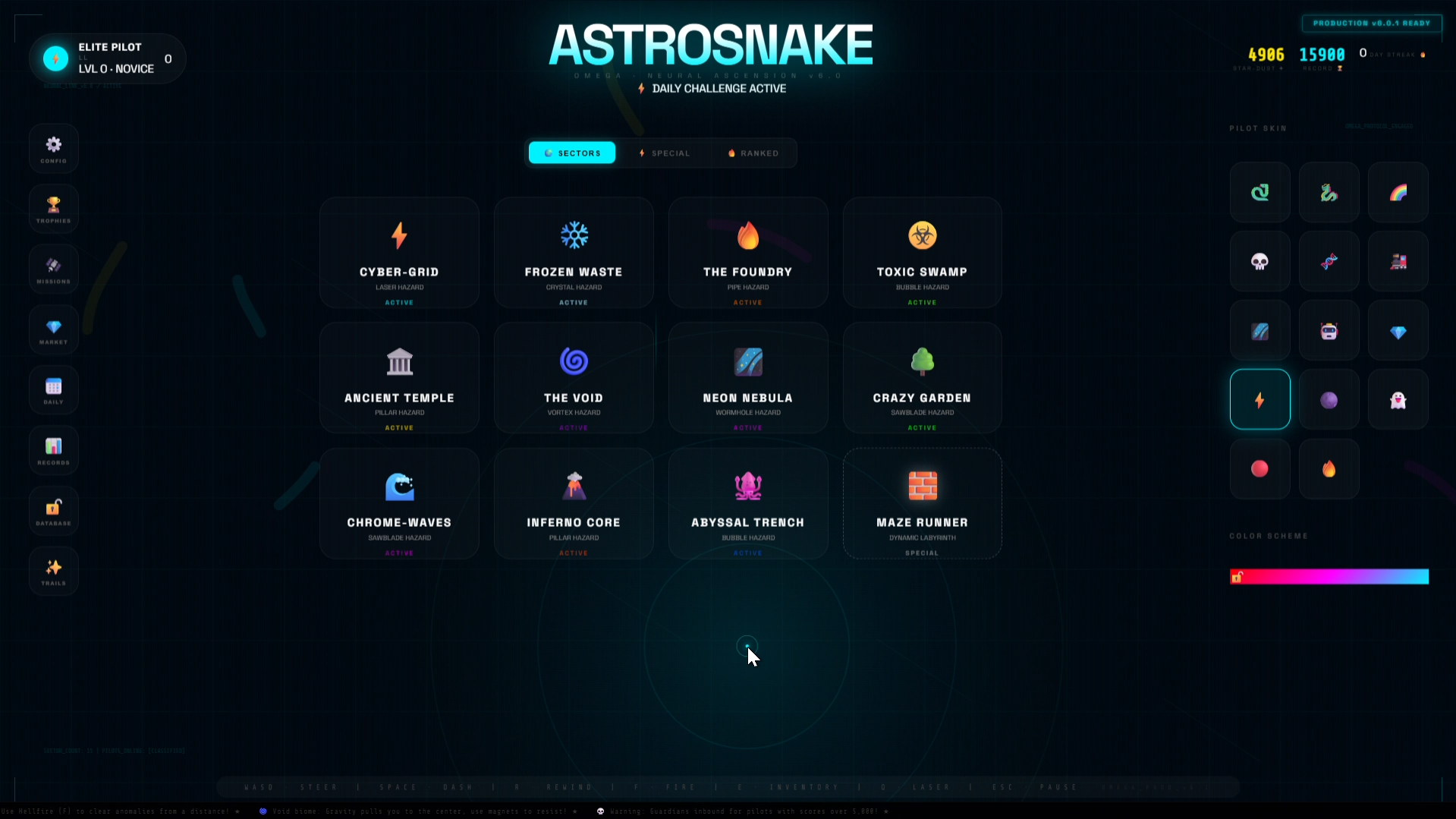Screen dimensions: 1456x819
Task: Launch the Abyssal Trench sector
Action: (x=748, y=503)
